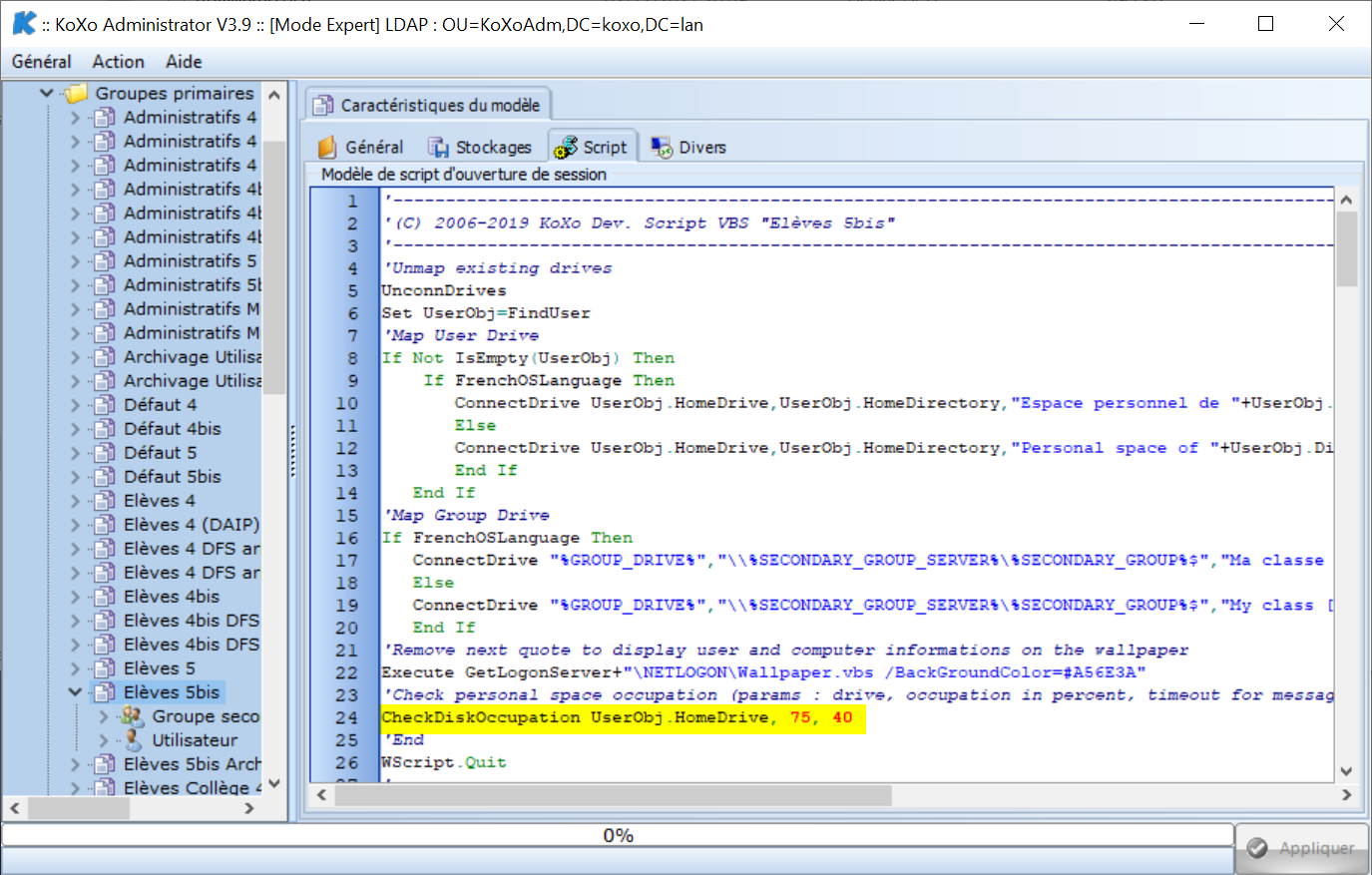
Task: Switch to the Général model tab
Action: 361,148
